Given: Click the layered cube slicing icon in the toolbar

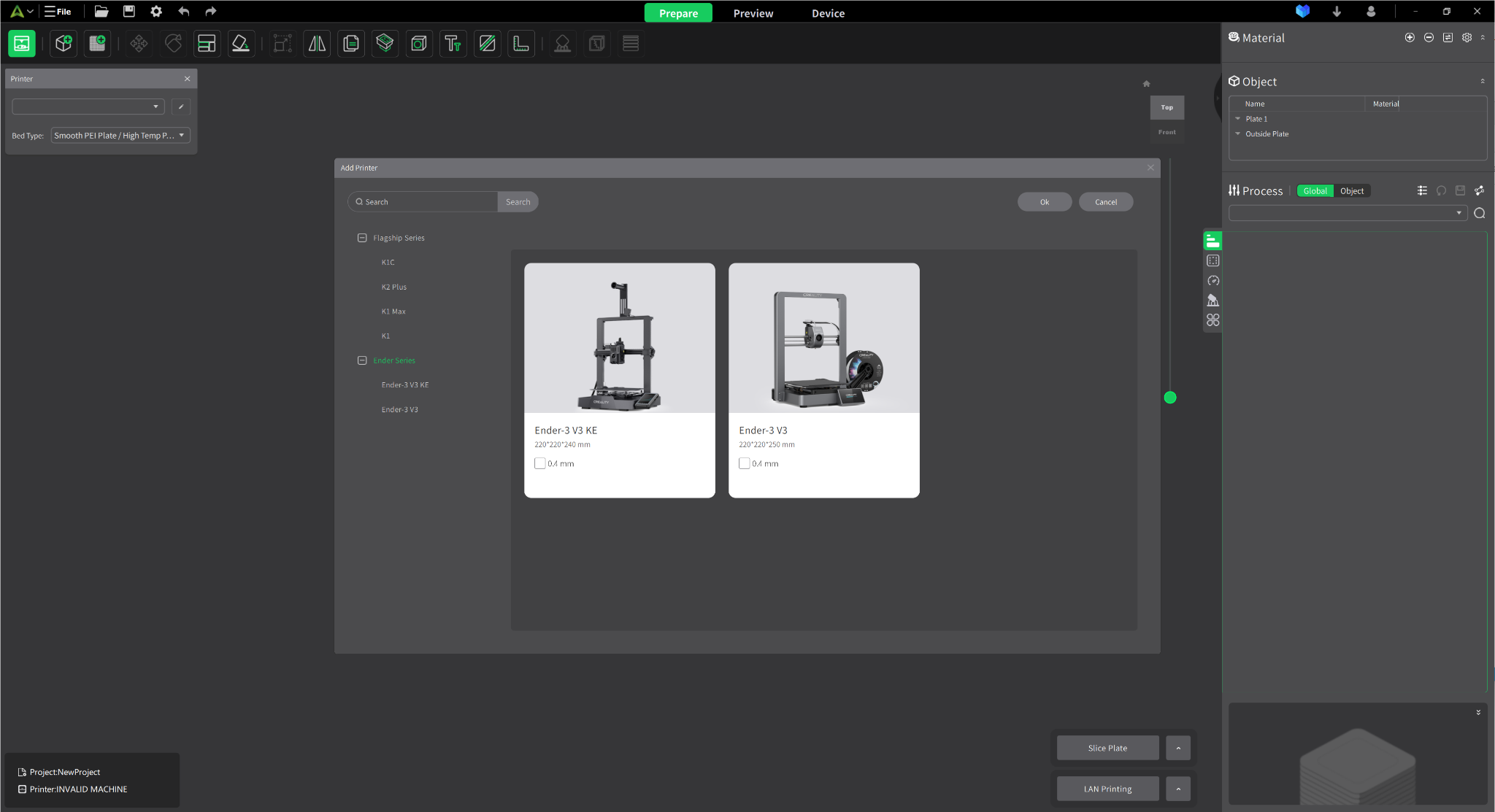Looking at the screenshot, I should [385, 44].
